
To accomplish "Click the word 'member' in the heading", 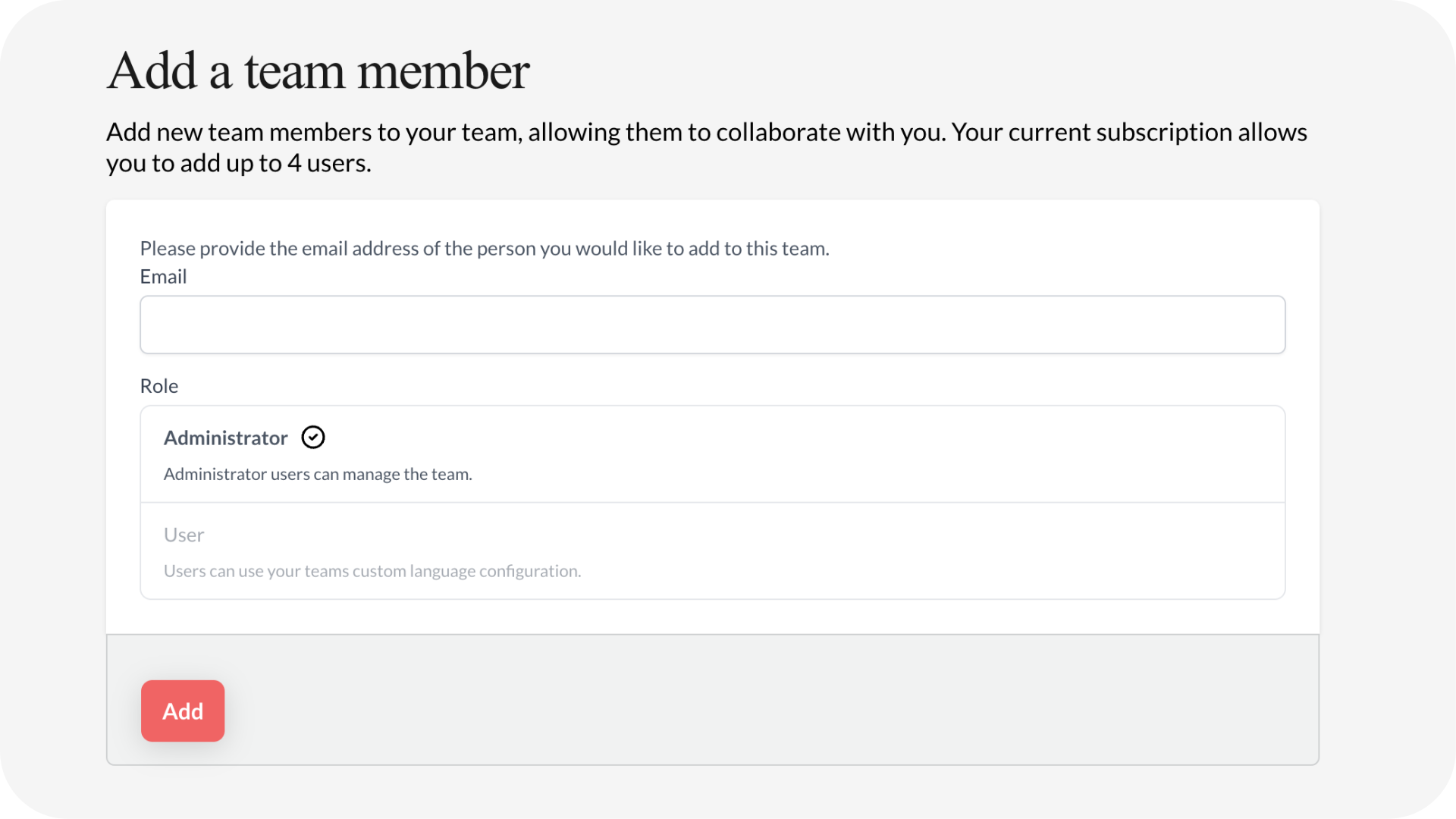I will pyautogui.click(x=443, y=71).
